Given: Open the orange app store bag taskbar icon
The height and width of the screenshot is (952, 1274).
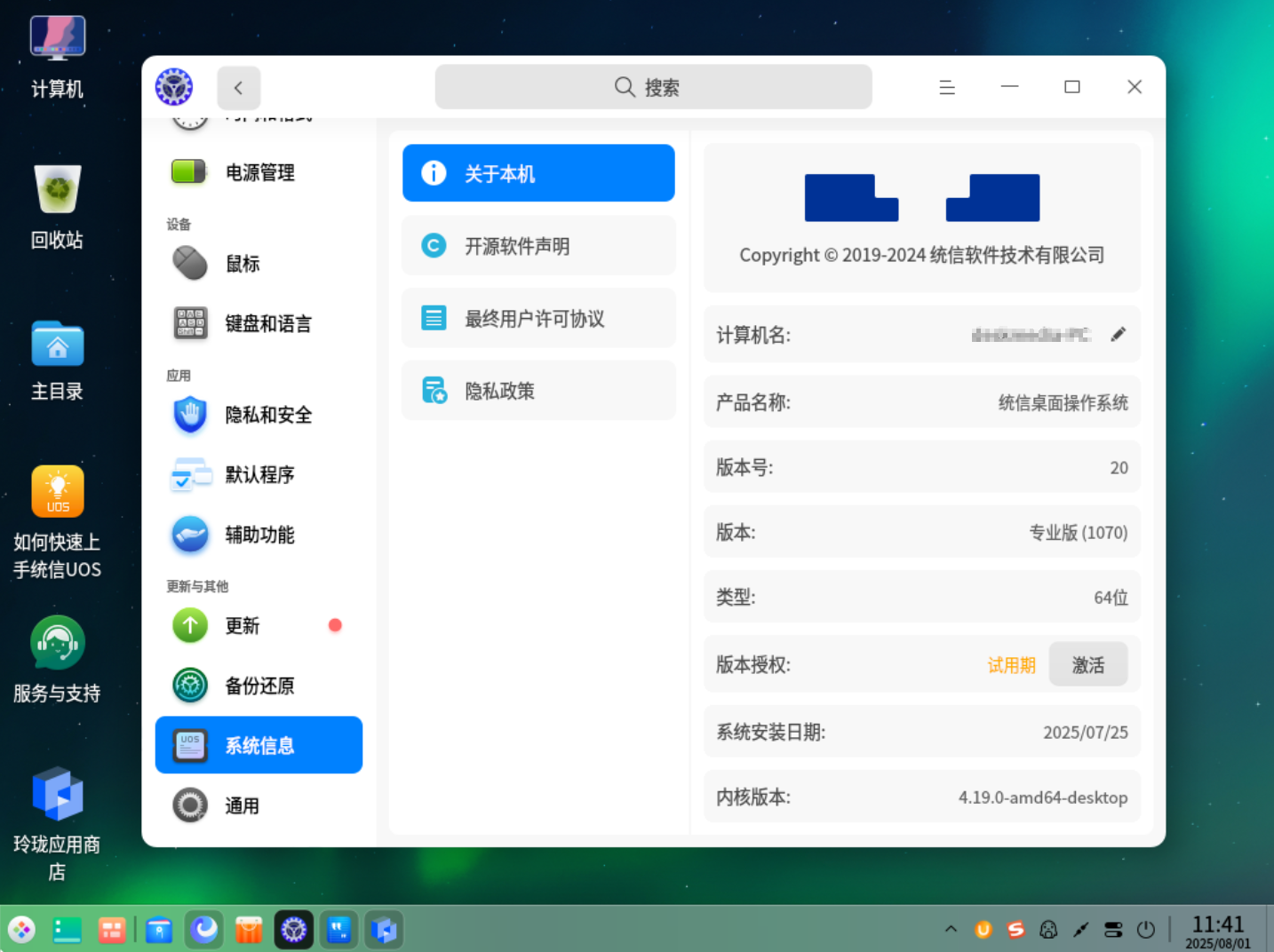Looking at the screenshot, I should point(249,930).
